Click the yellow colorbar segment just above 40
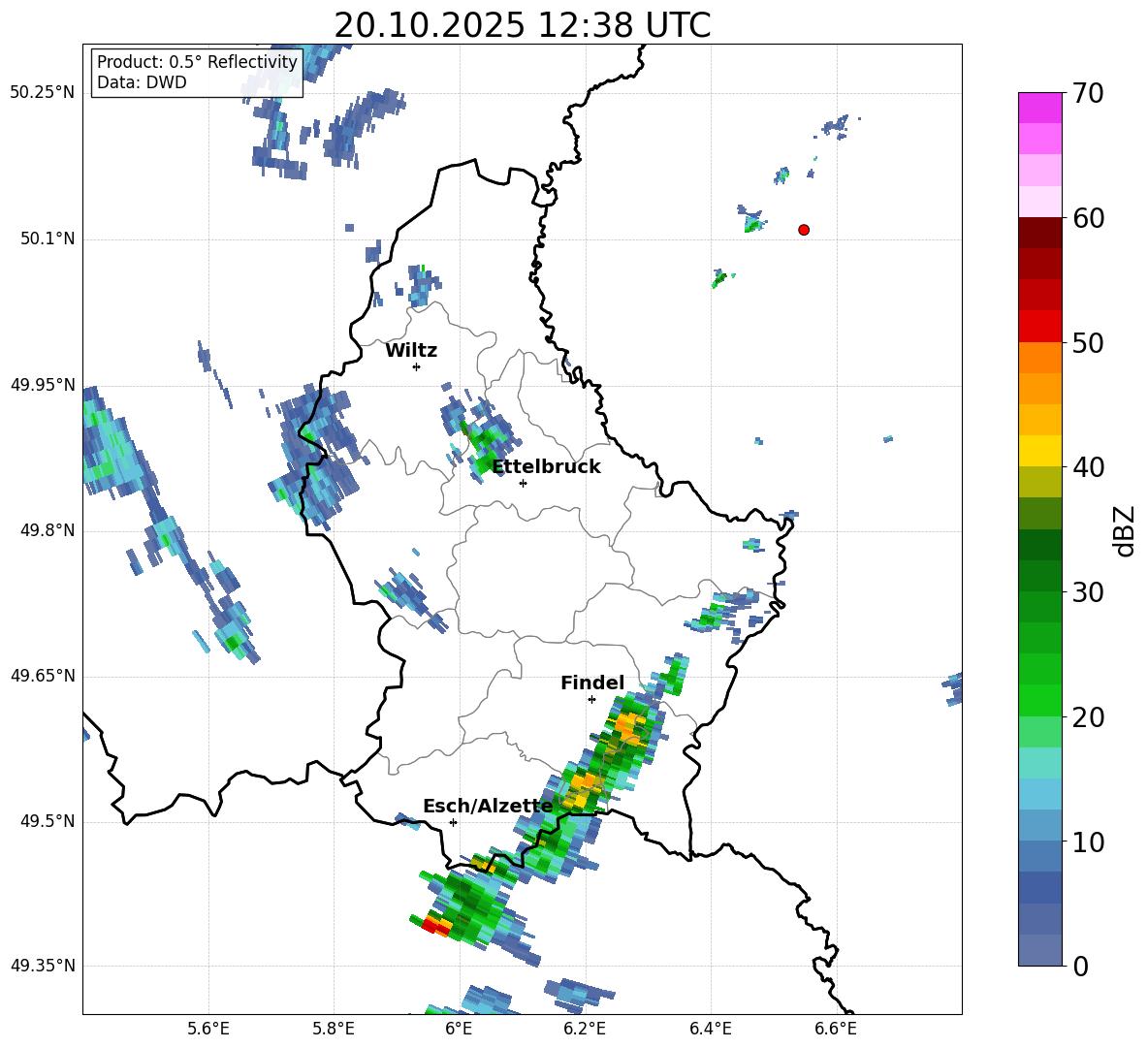Screen dimensions: 1148x1048 click(x=1039, y=451)
